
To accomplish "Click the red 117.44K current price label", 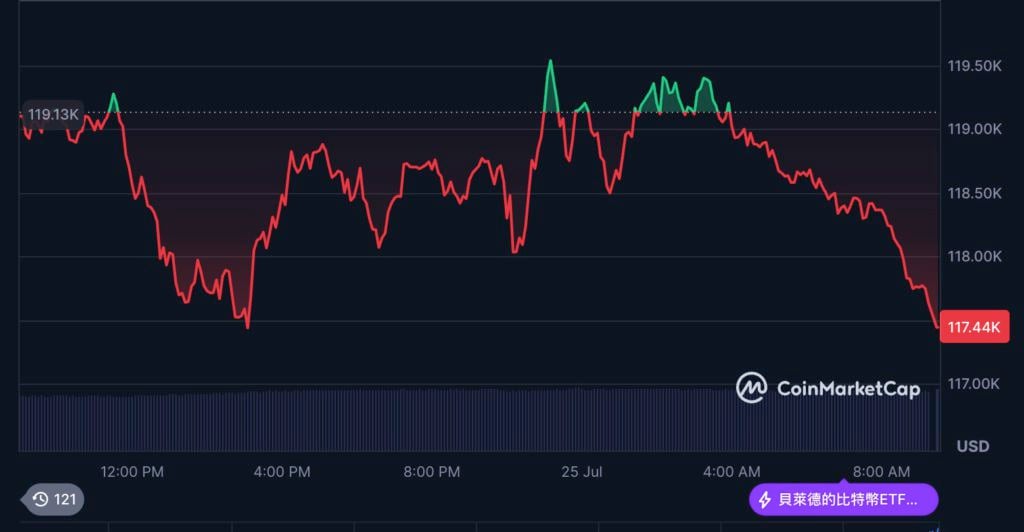I will tap(975, 326).
